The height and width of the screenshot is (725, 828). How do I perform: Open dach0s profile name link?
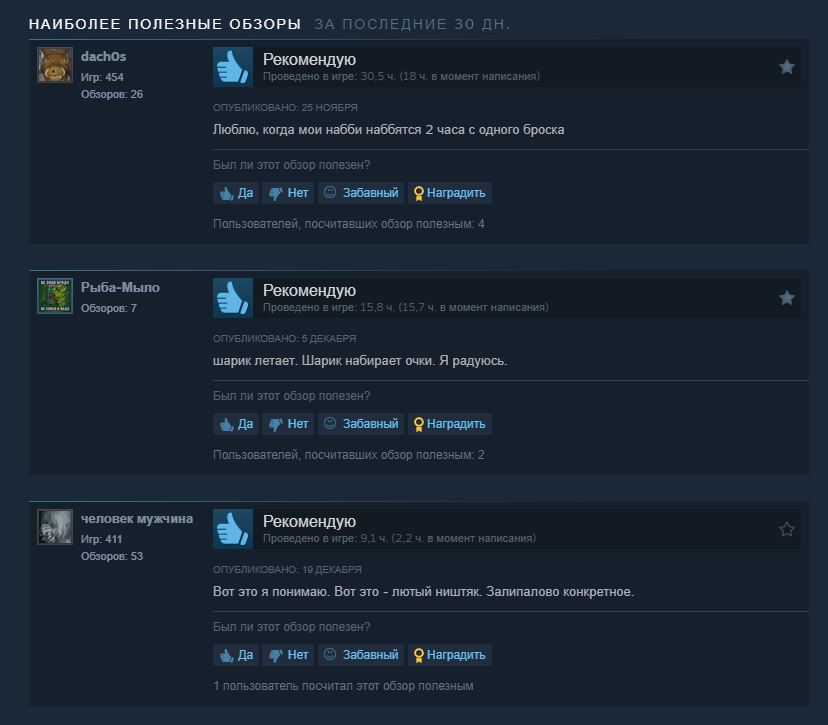pos(104,57)
